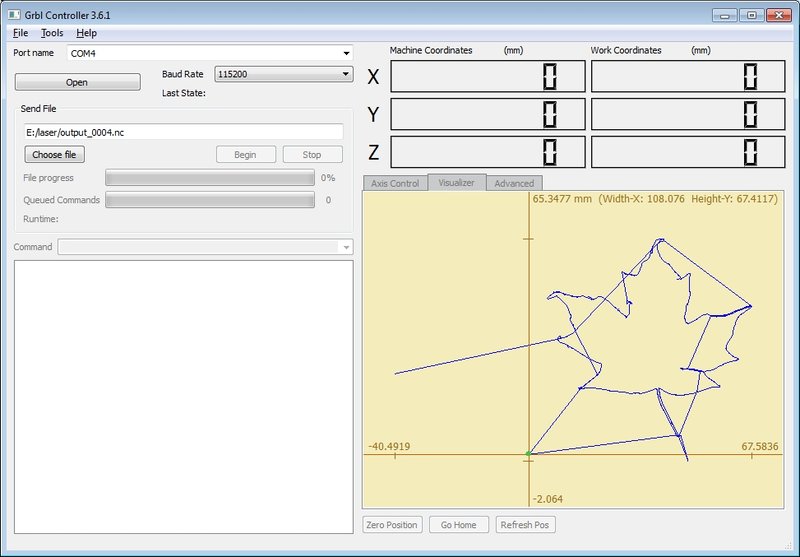Click the Zero Position button
This screenshot has width=800, height=557.
392,525
